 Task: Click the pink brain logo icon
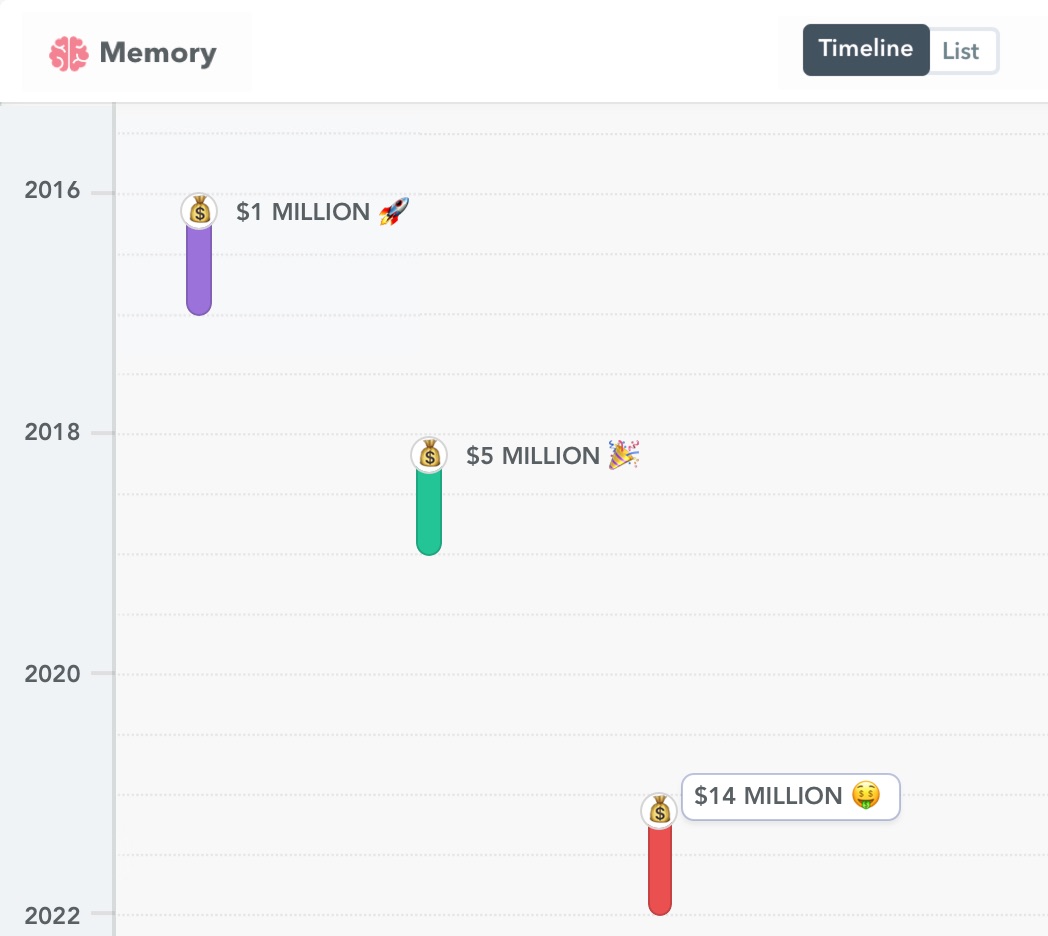(x=69, y=53)
